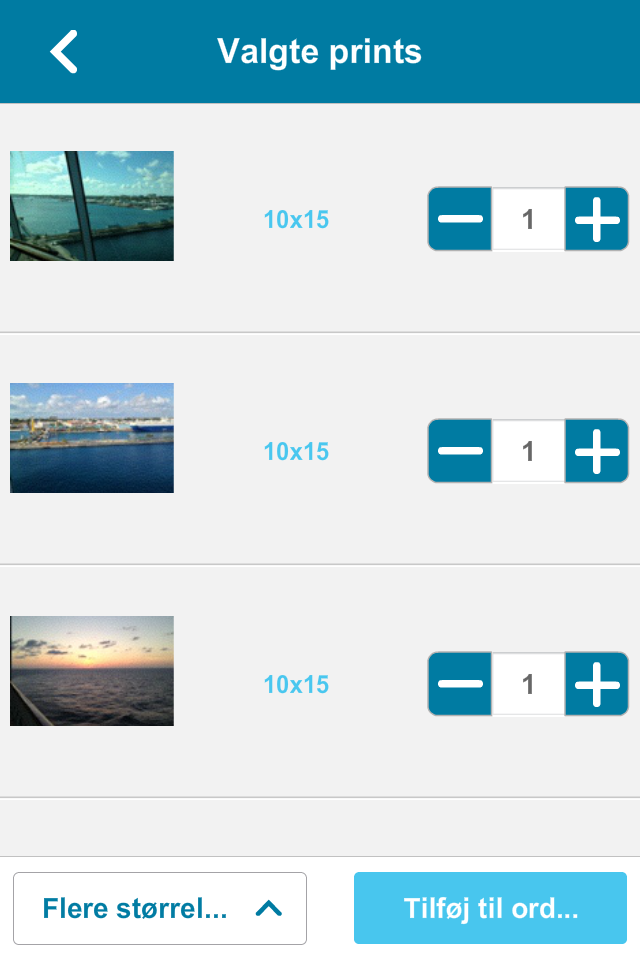Select quantity field of sunset photo
Image resolution: width=640 pixels, height=960 pixels.
click(528, 684)
